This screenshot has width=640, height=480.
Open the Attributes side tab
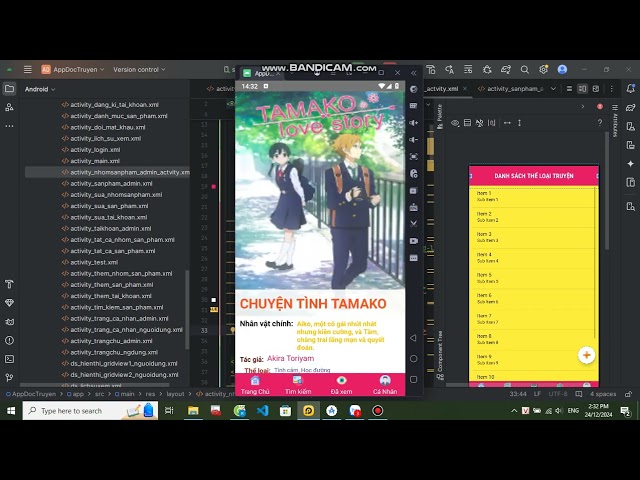click(615, 121)
